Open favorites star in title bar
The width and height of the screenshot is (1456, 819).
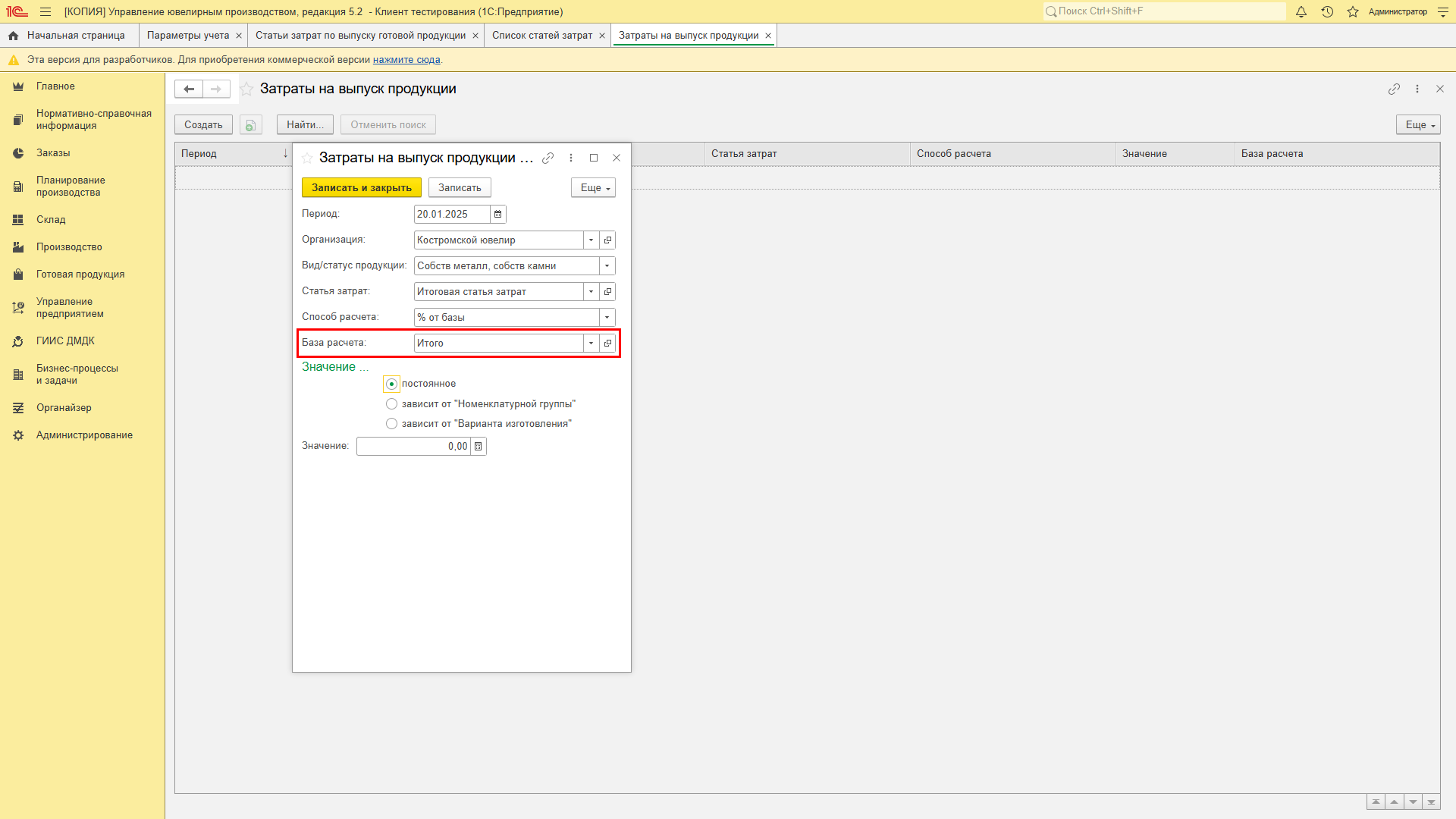point(1353,11)
